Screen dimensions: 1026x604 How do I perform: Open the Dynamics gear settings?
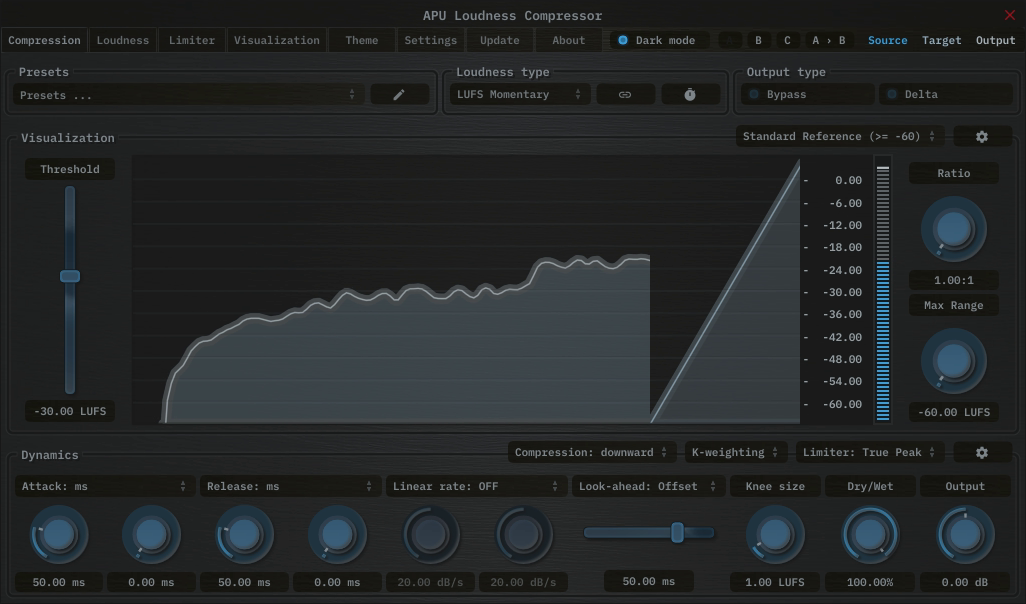[981, 453]
